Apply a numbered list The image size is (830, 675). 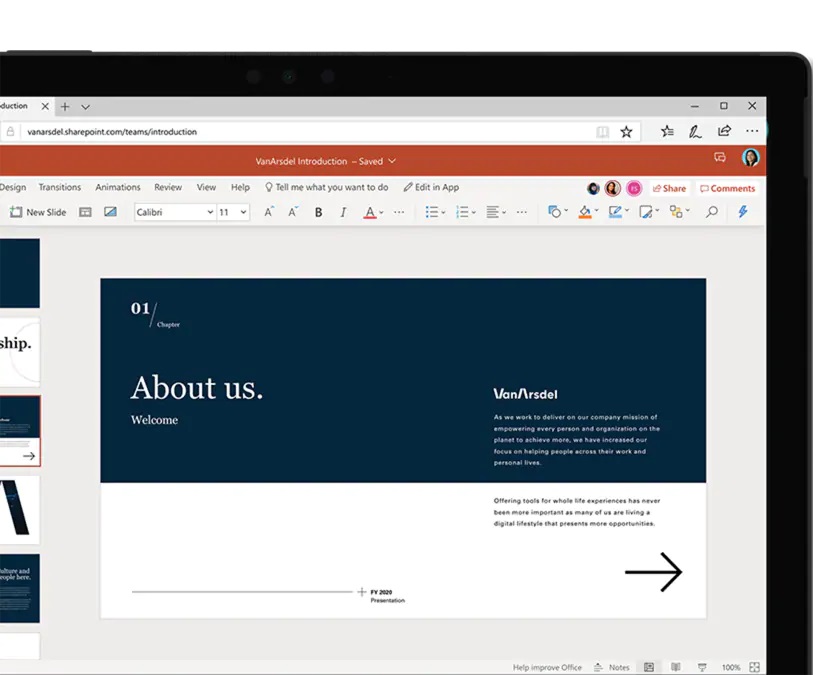click(462, 212)
